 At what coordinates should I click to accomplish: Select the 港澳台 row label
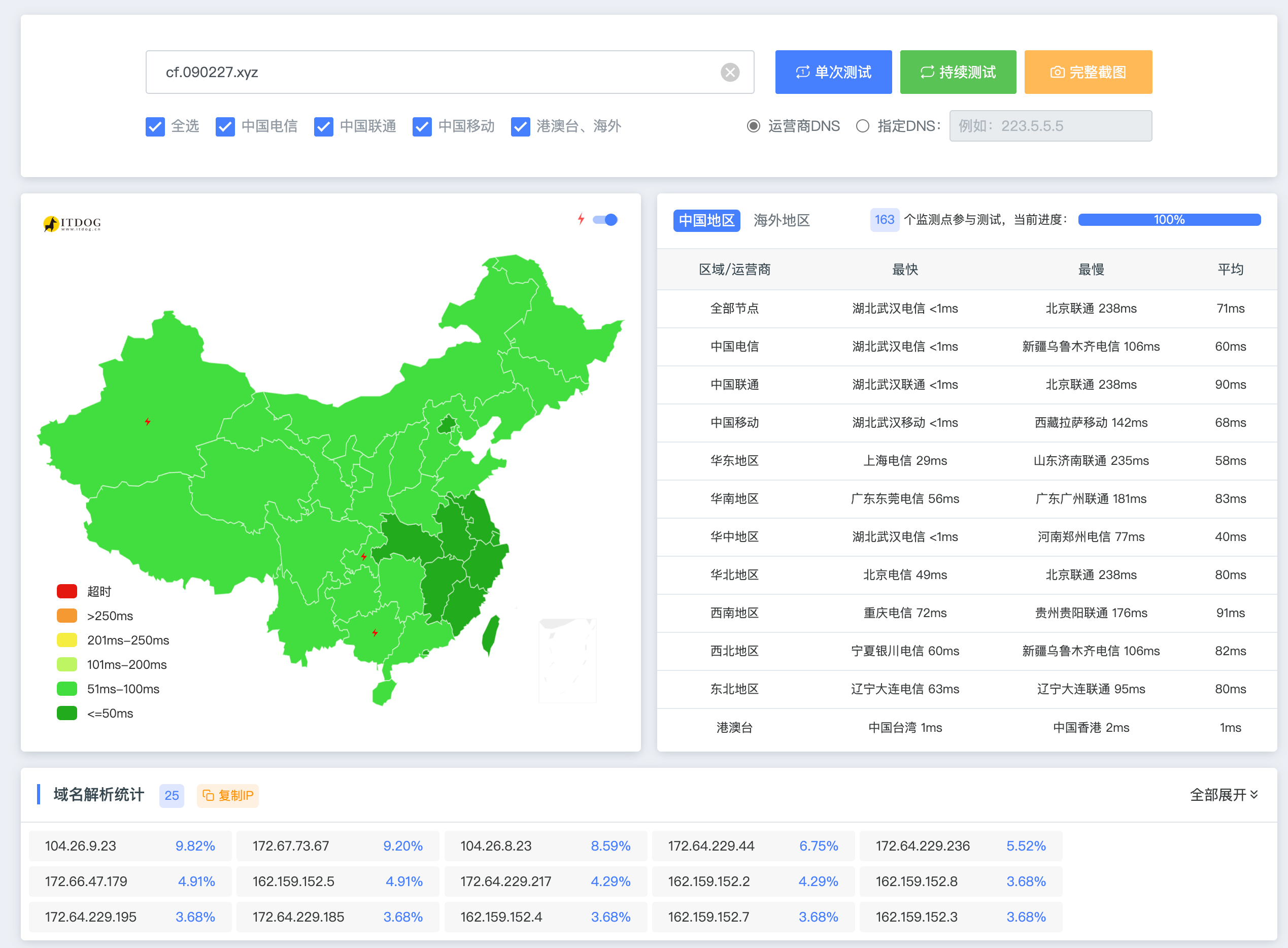click(734, 728)
